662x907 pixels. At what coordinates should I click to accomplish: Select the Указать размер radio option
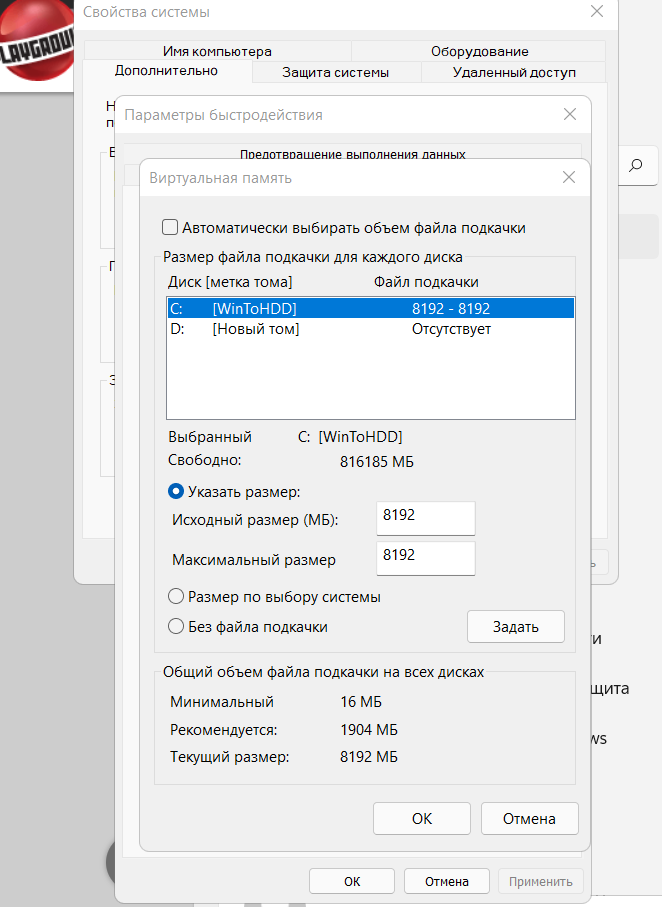[x=176, y=491]
